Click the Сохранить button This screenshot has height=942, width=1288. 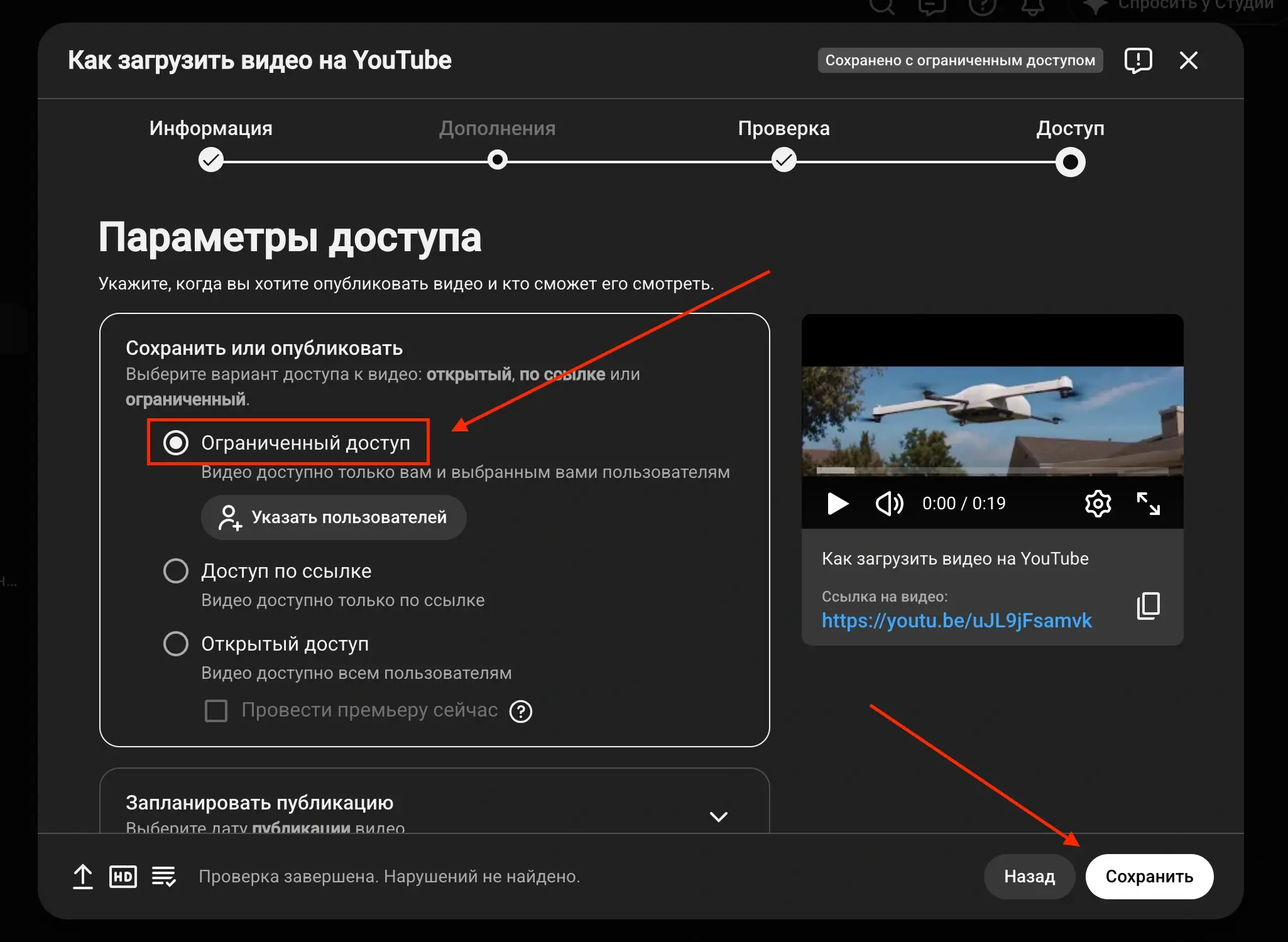click(1149, 876)
